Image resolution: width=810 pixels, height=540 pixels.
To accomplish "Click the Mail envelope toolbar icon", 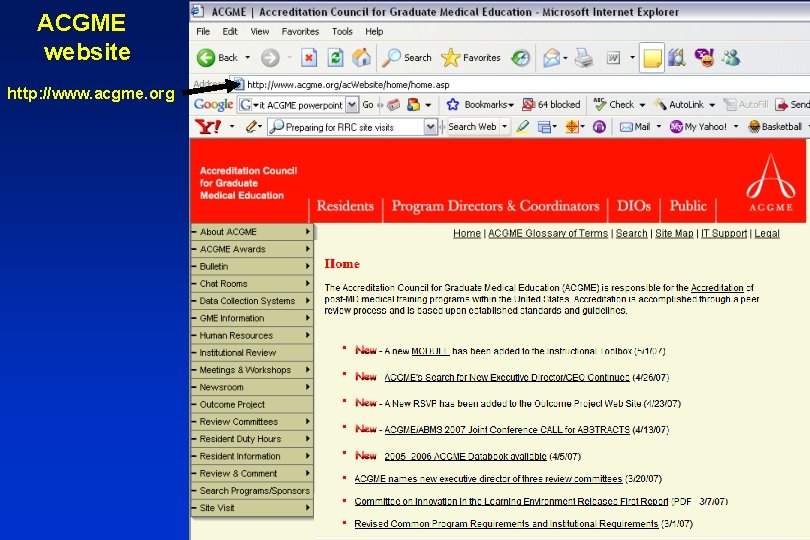I will coord(552,57).
